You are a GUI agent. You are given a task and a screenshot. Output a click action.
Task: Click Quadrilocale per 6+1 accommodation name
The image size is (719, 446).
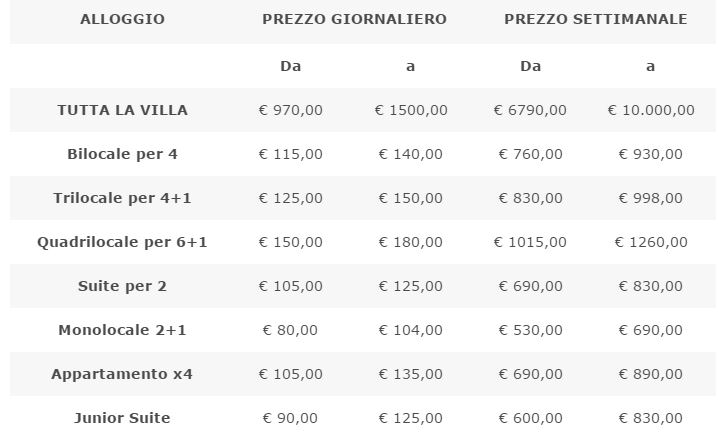point(122,242)
